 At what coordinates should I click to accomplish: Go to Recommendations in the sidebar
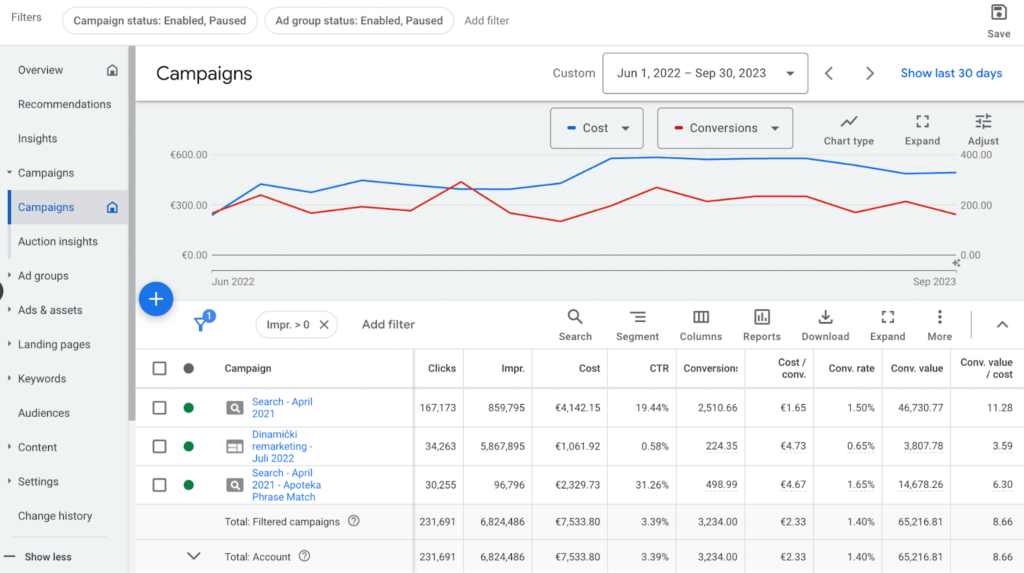64,104
